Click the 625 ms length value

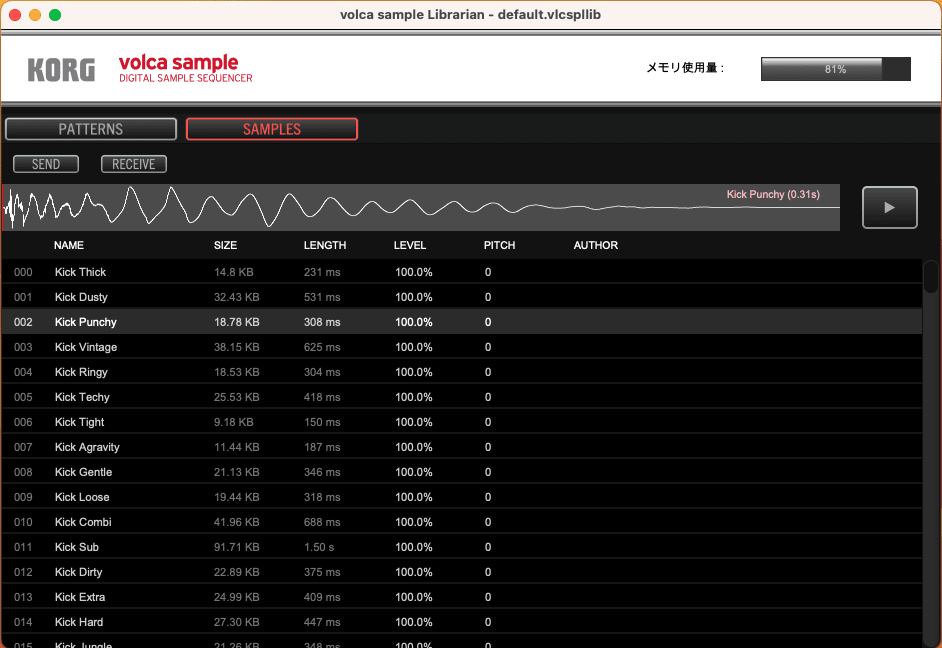pyautogui.click(x=322, y=347)
